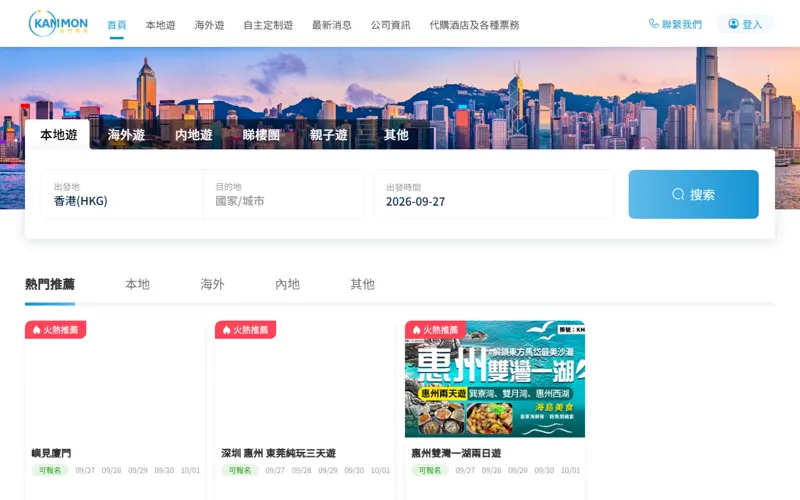The image size is (800, 500).
Task: Select the 其他 recommendations tab
Action: 362,284
